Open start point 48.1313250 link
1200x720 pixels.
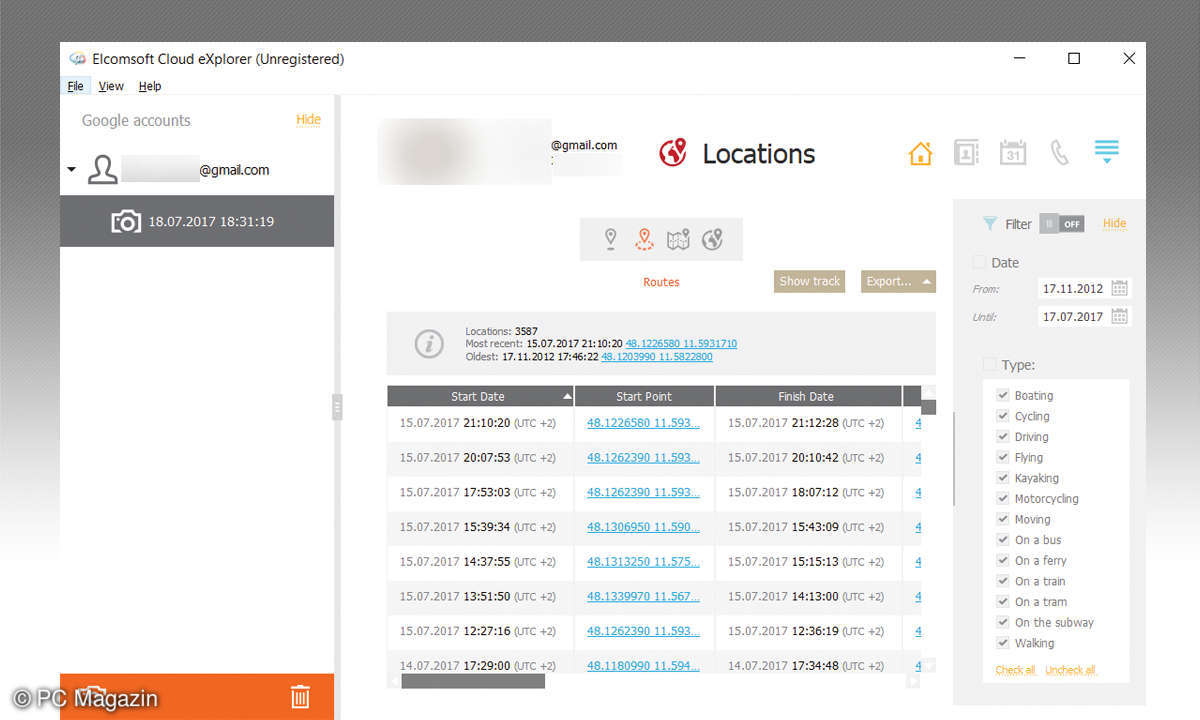(x=643, y=562)
